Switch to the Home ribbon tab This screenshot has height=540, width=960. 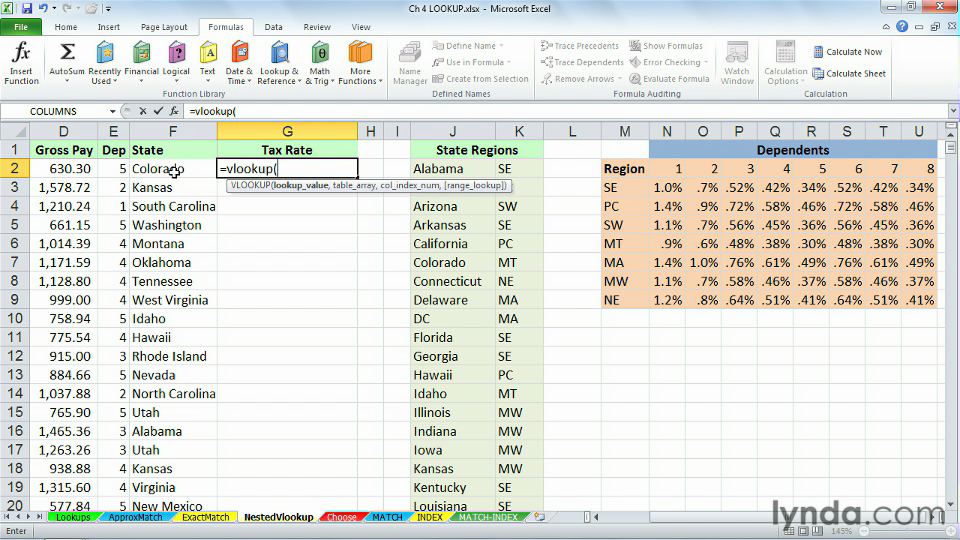coord(66,27)
